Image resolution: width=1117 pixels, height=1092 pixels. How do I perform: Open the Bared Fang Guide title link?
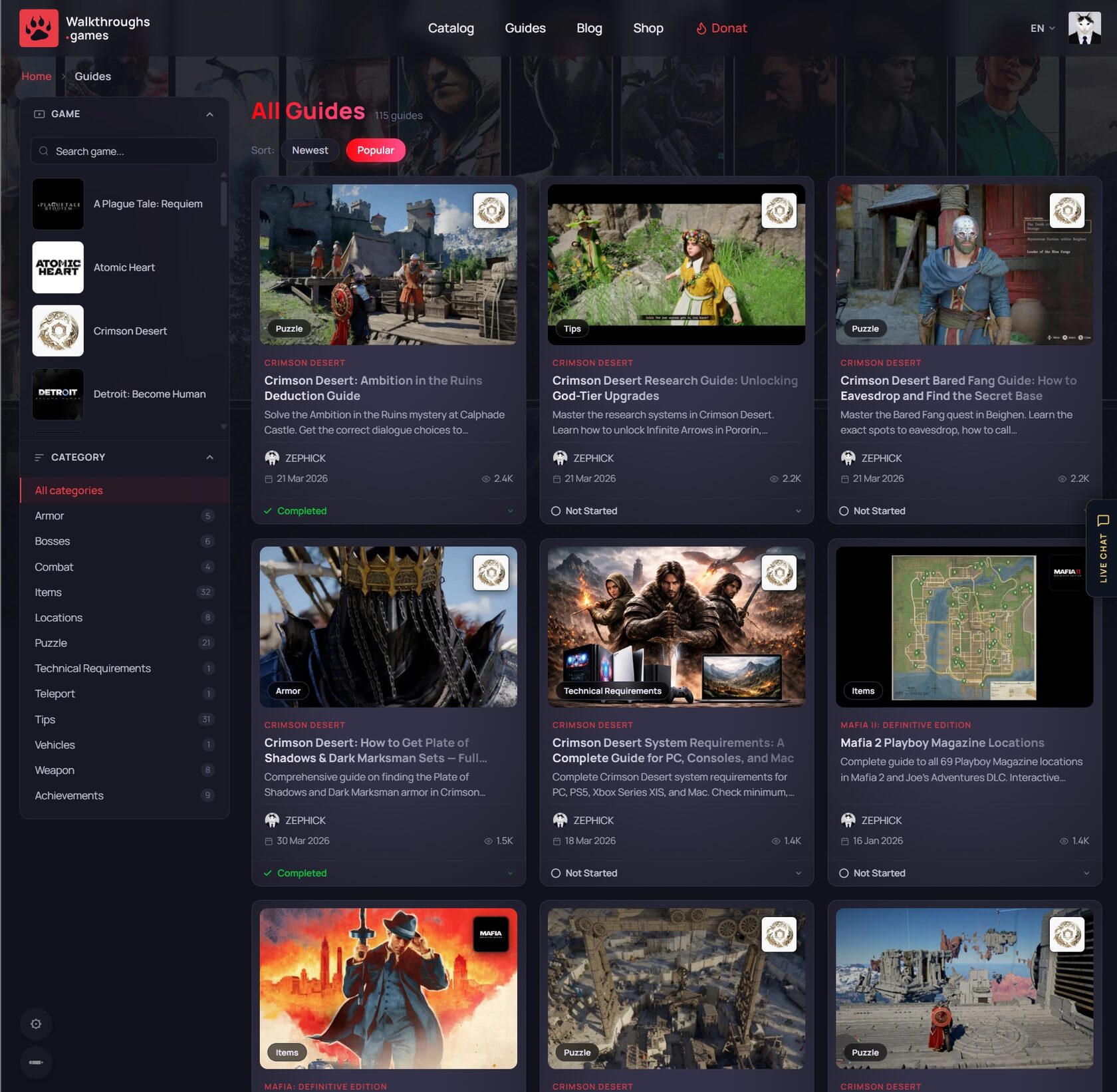point(958,388)
